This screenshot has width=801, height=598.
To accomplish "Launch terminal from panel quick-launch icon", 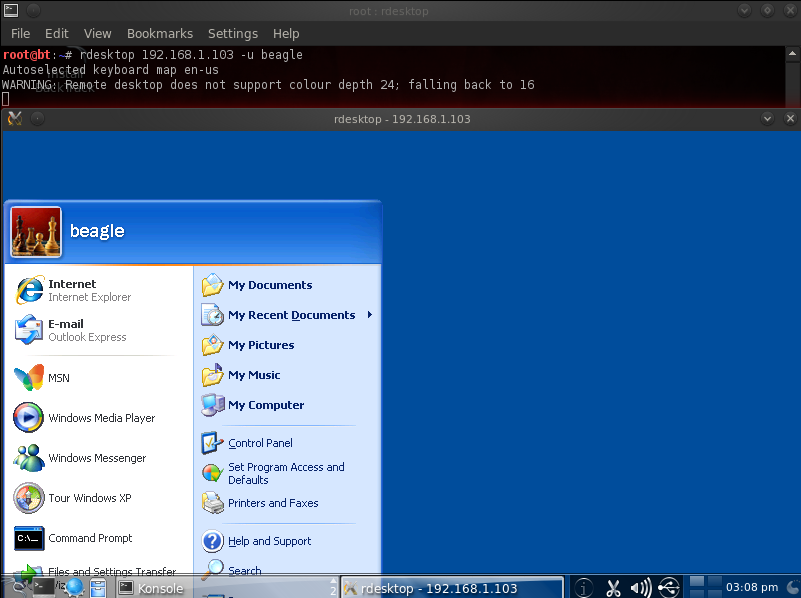I will 44,587.
